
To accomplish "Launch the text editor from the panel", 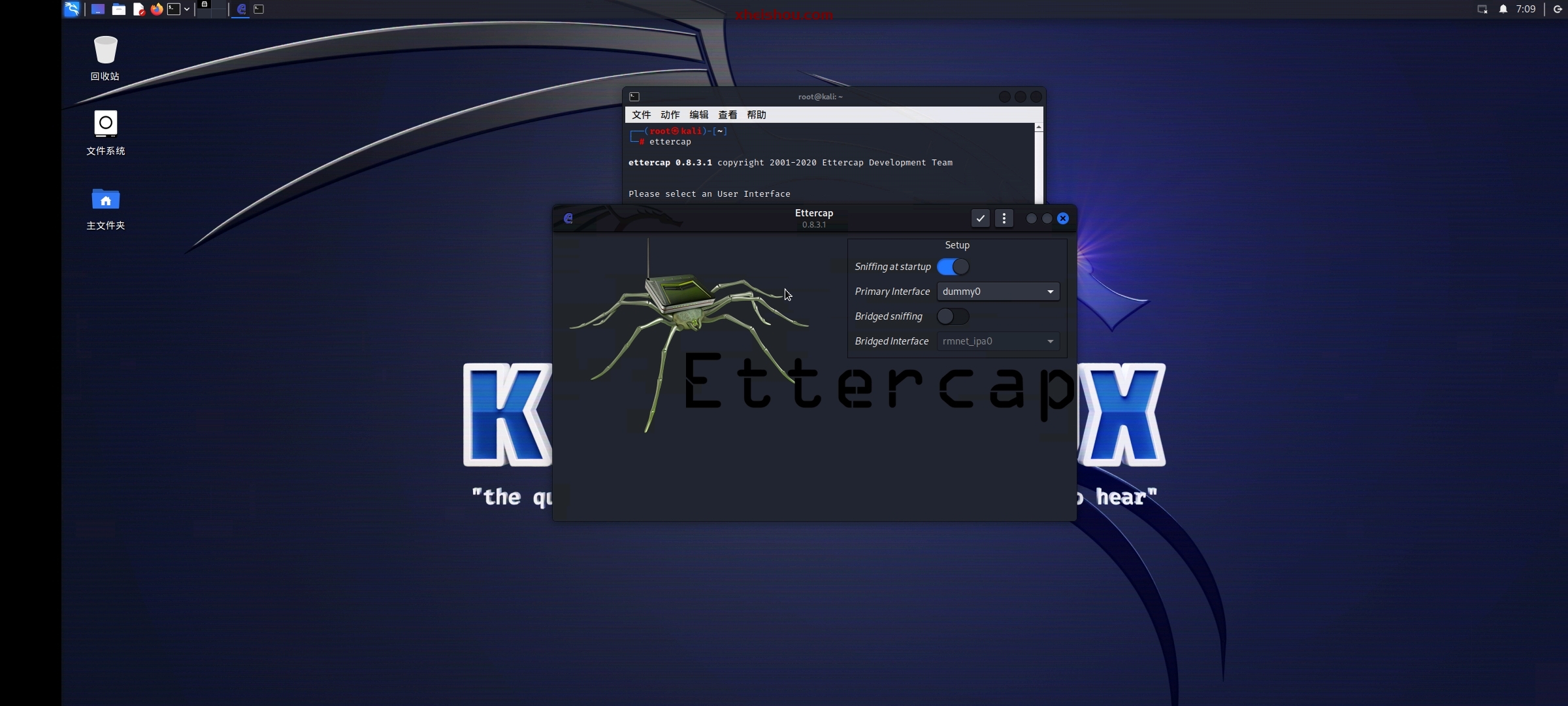I will click(139, 9).
